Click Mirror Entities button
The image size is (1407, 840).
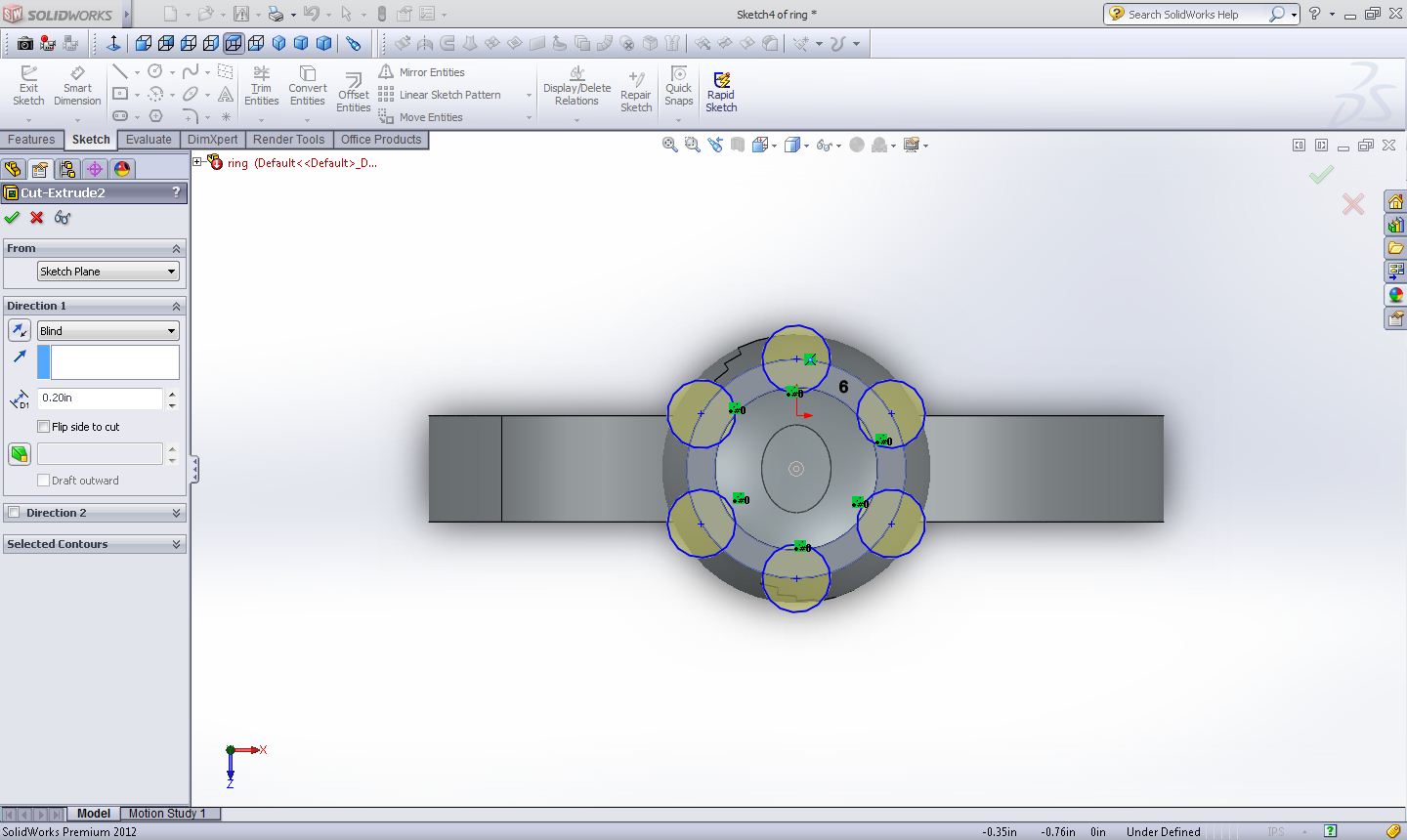click(422, 72)
